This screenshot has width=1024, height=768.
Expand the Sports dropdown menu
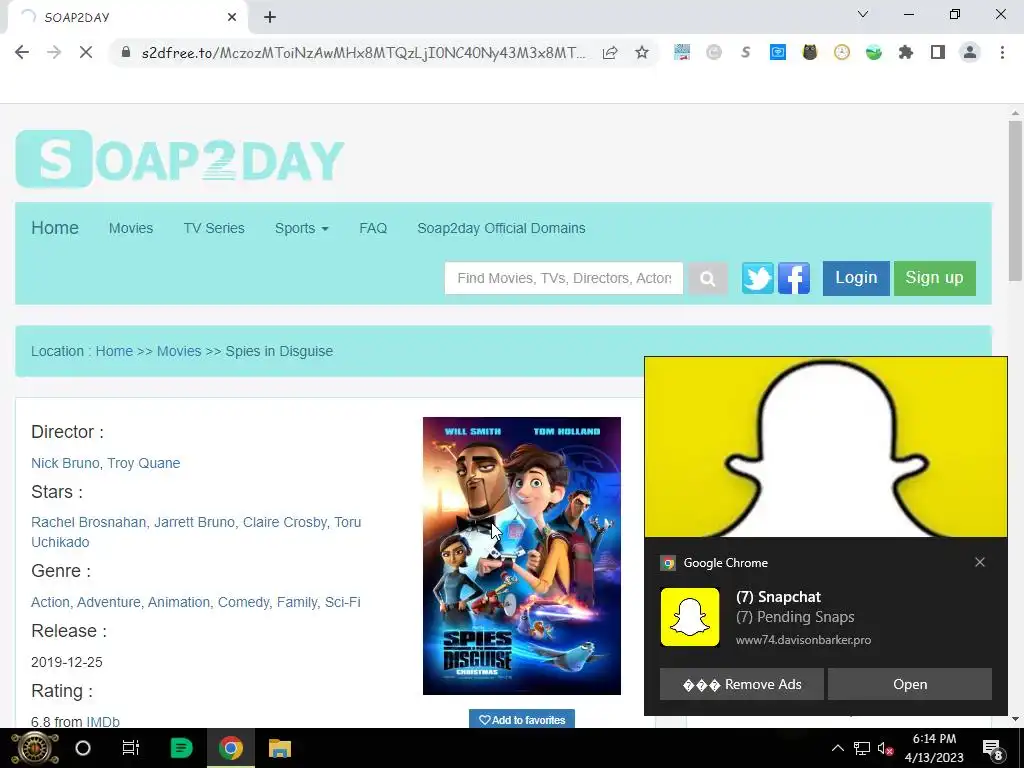point(302,229)
